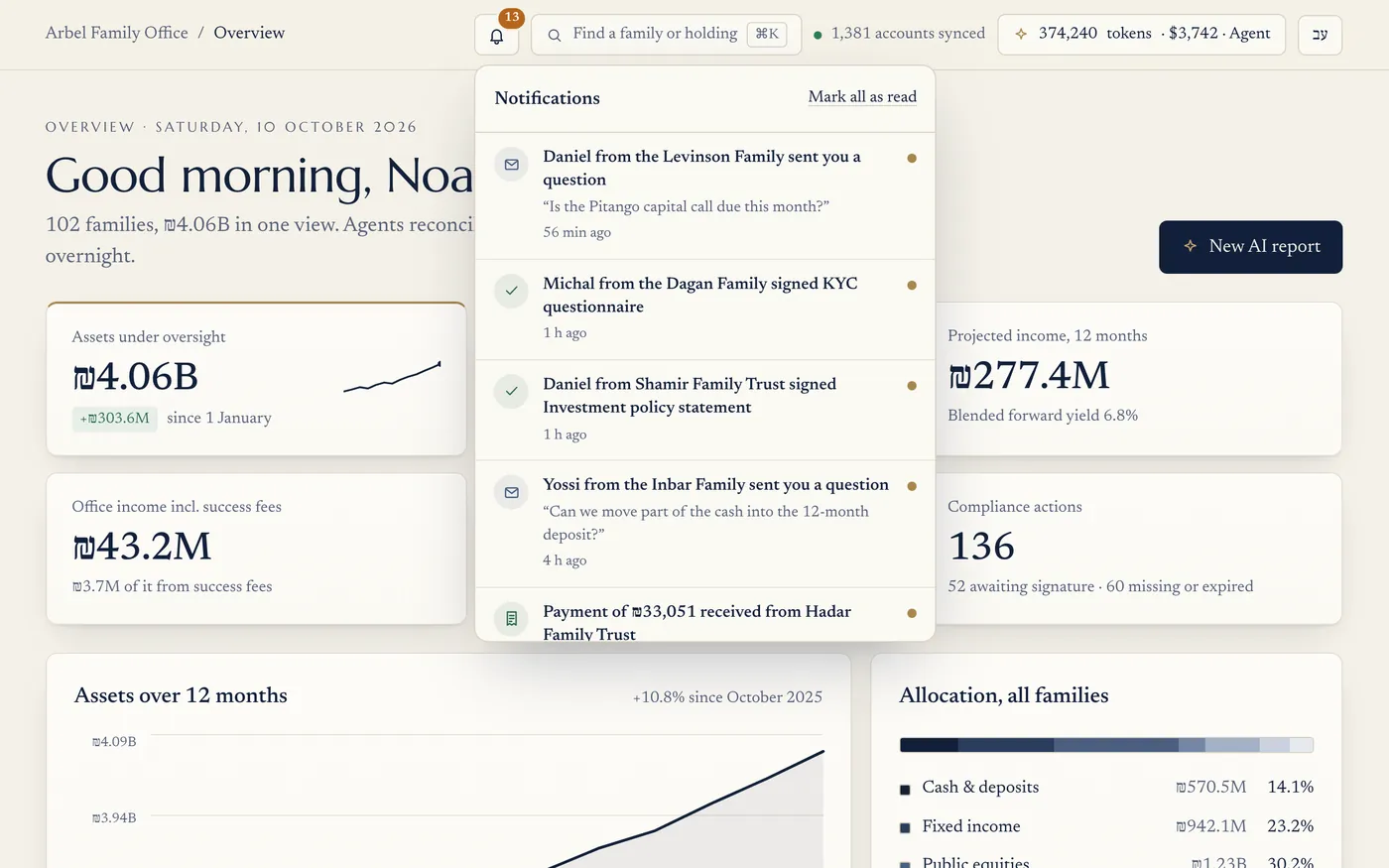Viewport: 1389px width, 868px height.
Task: Go to Arbel Family Office breadcrumb
Action: click(117, 33)
